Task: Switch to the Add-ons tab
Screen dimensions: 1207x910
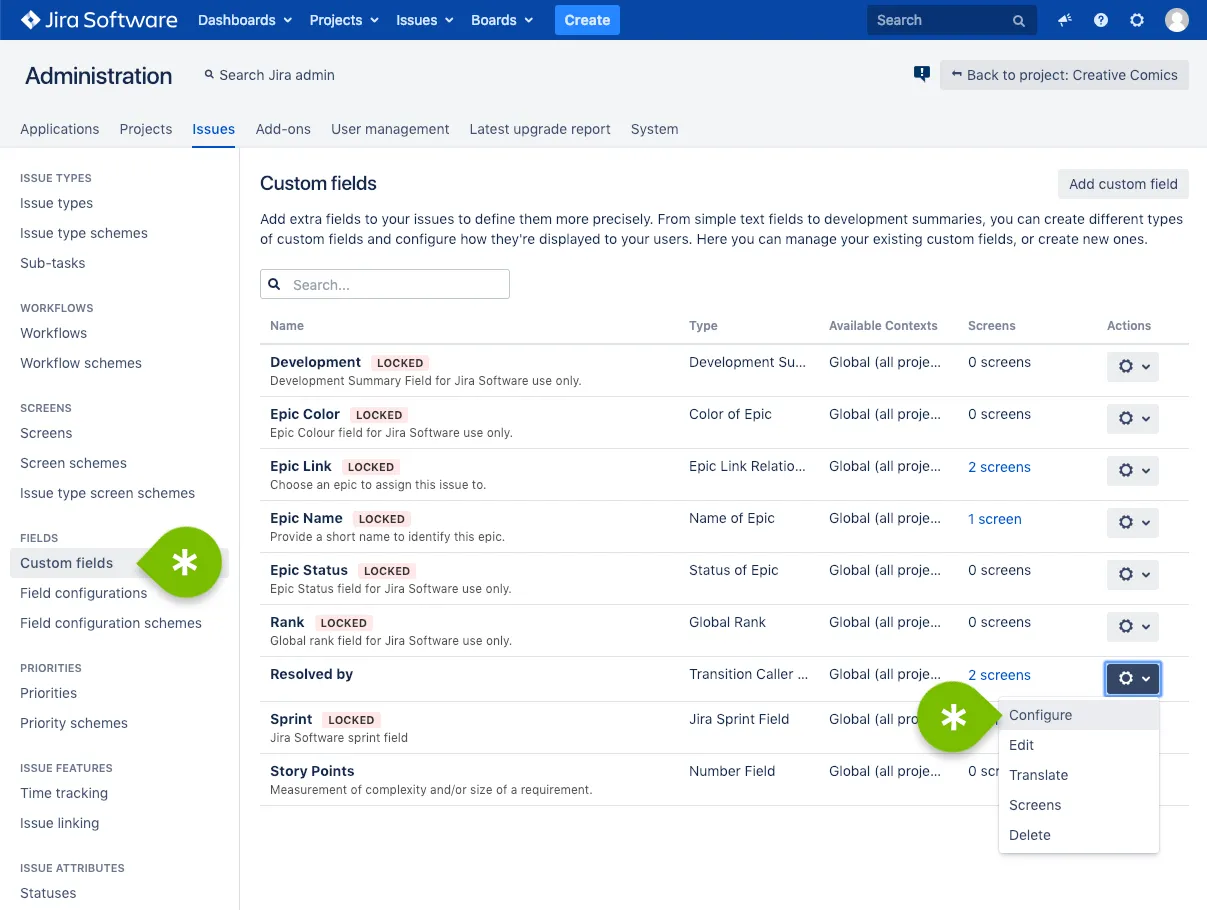Action: point(283,129)
